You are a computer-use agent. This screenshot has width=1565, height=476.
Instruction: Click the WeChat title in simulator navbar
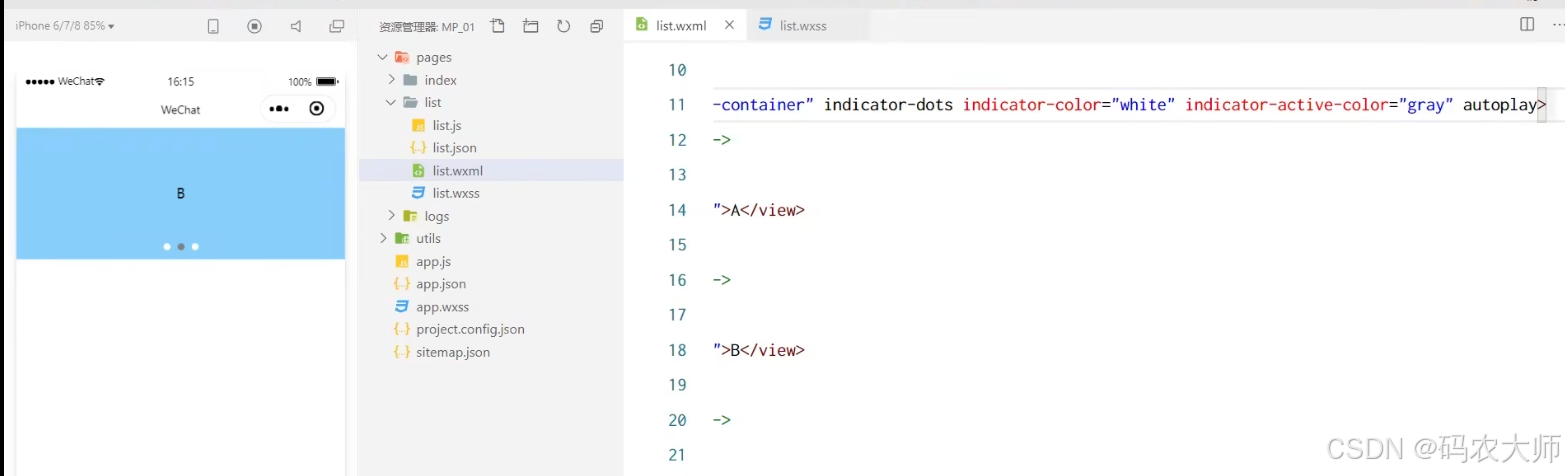(181, 109)
